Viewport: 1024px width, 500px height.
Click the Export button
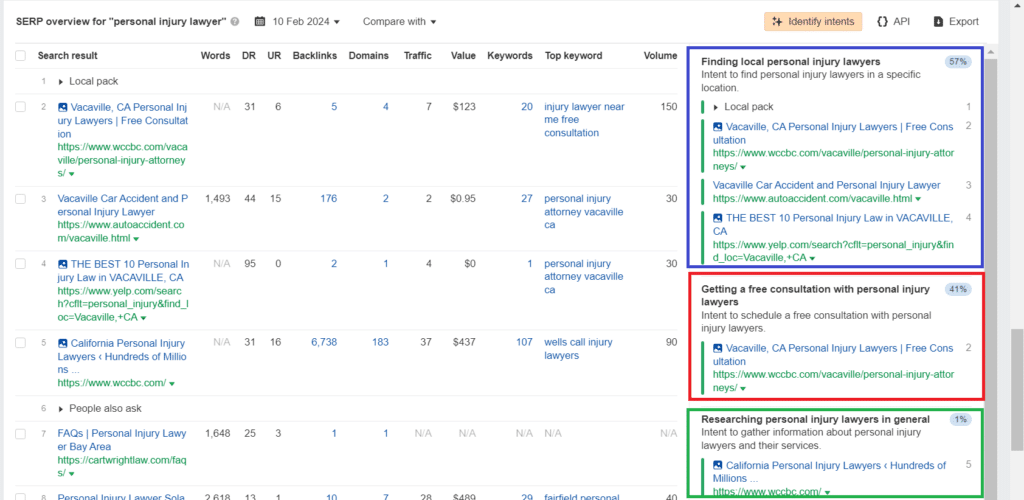(x=956, y=22)
